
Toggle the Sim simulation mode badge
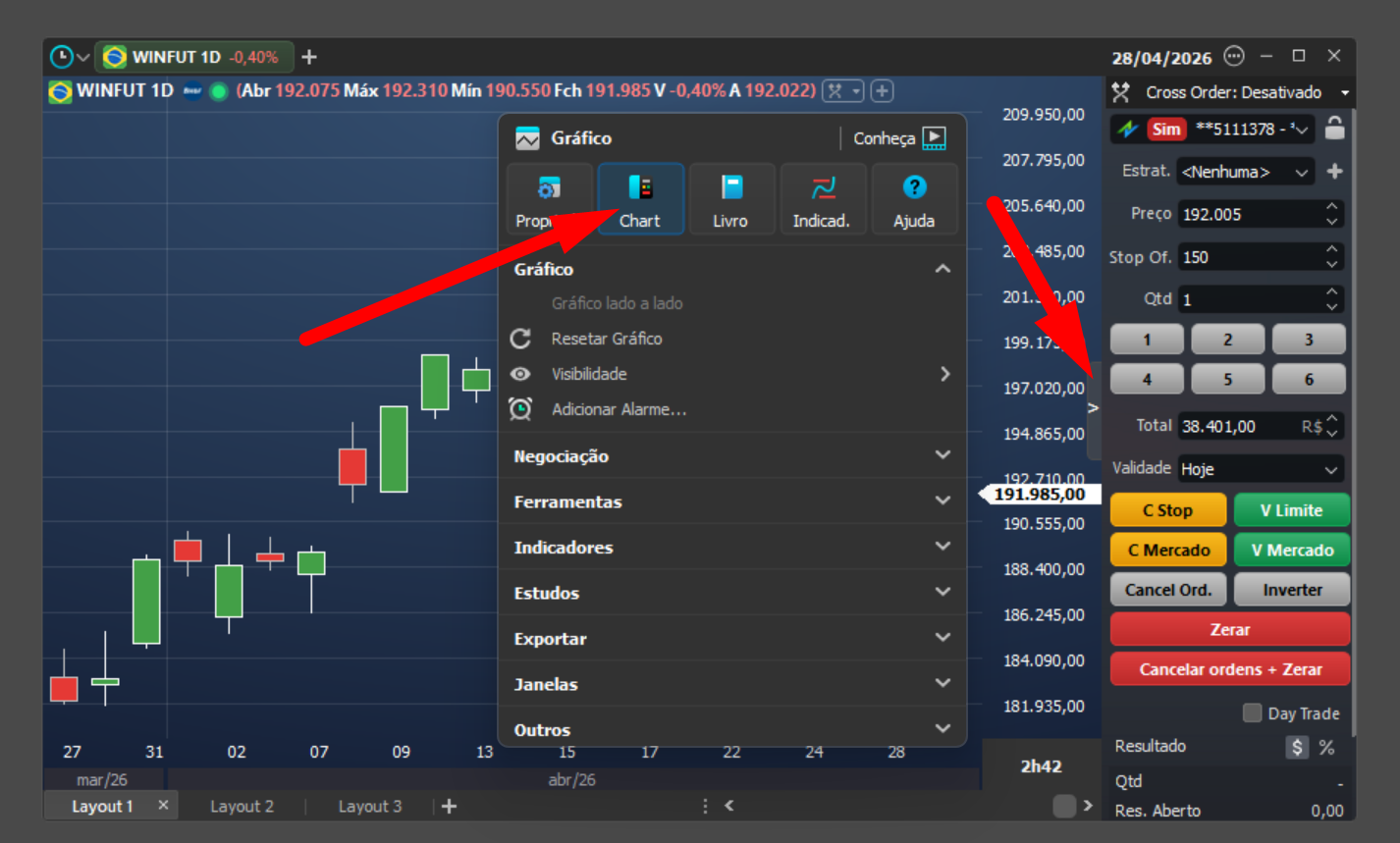pyautogui.click(x=1166, y=129)
